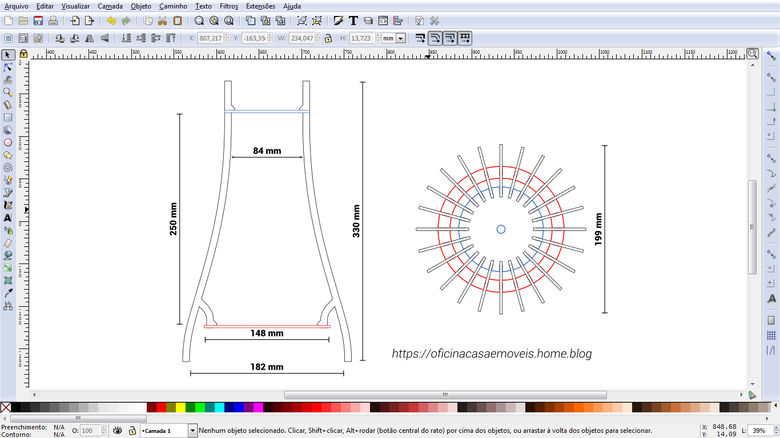The height and width of the screenshot is (438, 780).
Task: Select the Text tool in left toolbox
Action: coord(8,217)
